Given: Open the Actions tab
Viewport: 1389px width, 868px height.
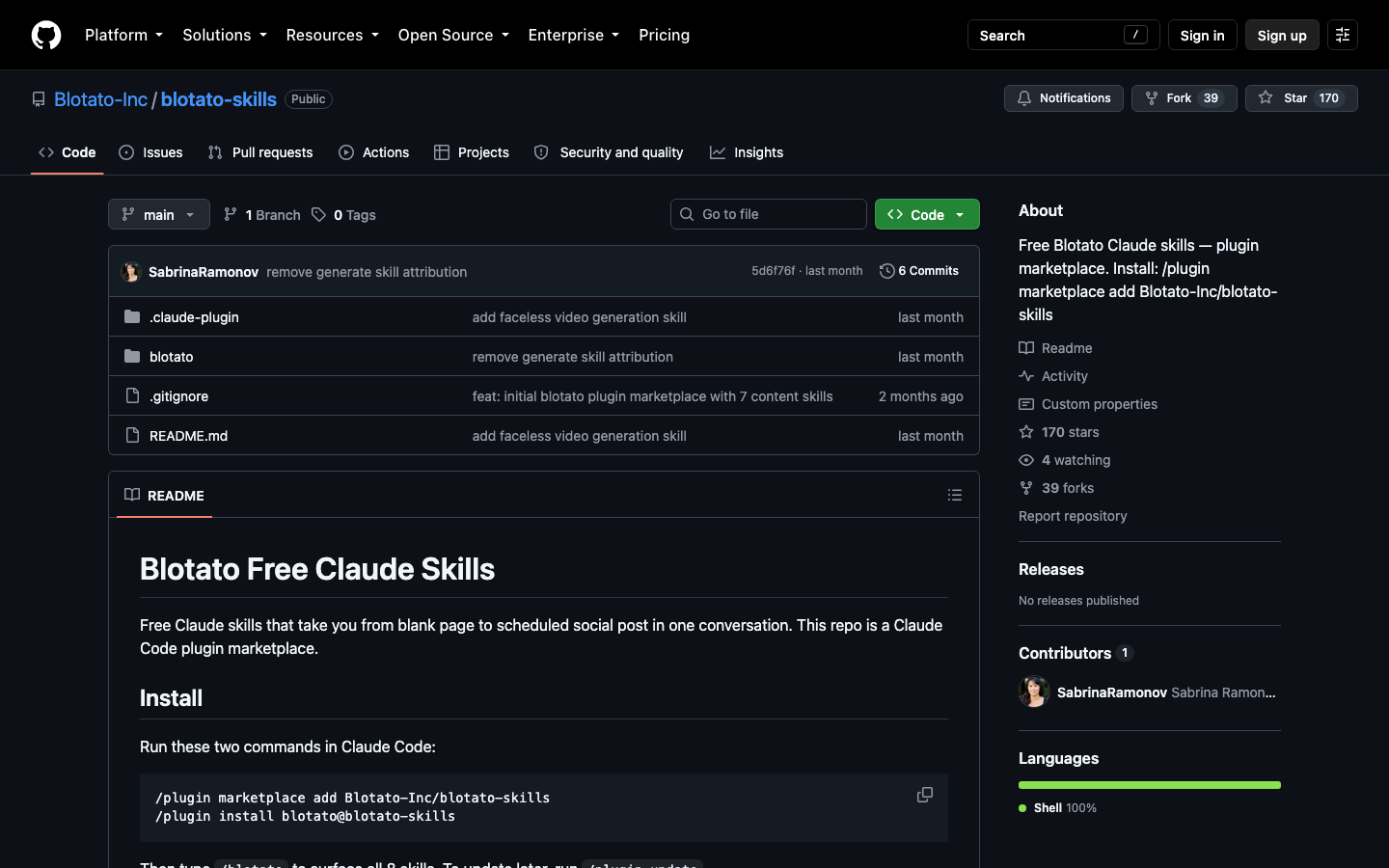Looking at the screenshot, I should click(x=374, y=152).
